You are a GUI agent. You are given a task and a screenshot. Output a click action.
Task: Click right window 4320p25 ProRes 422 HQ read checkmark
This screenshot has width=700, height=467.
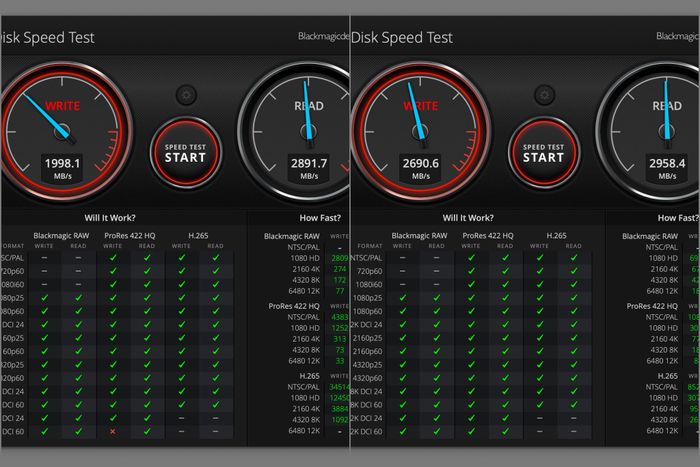[505, 365]
